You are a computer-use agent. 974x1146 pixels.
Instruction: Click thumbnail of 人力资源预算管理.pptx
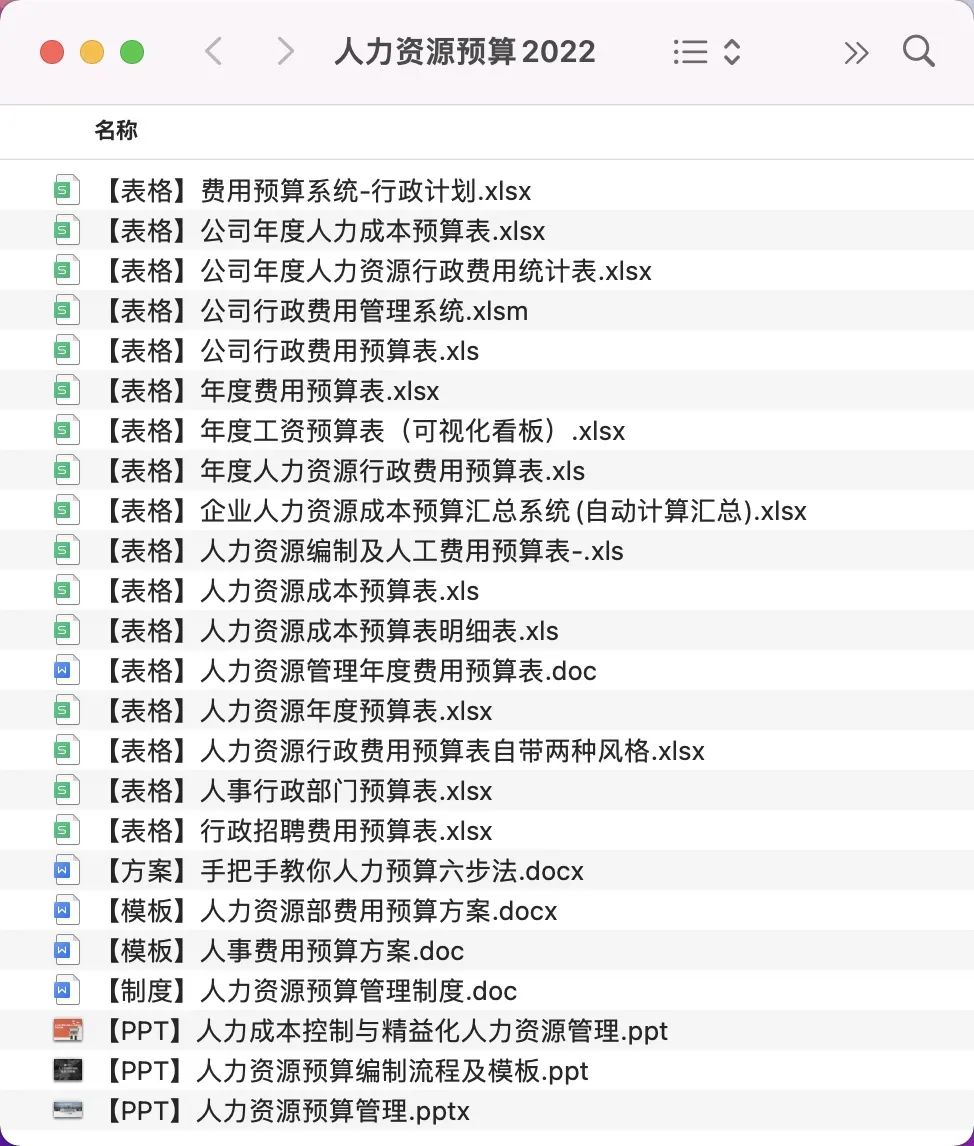tap(67, 1110)
